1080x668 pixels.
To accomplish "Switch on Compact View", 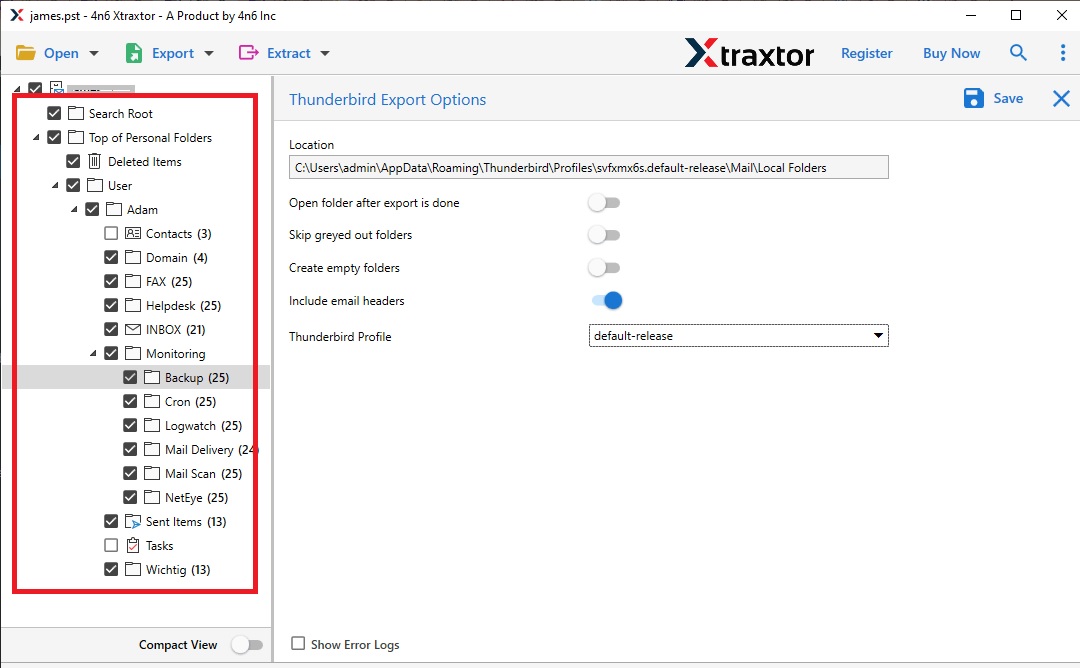I will 248,644.
